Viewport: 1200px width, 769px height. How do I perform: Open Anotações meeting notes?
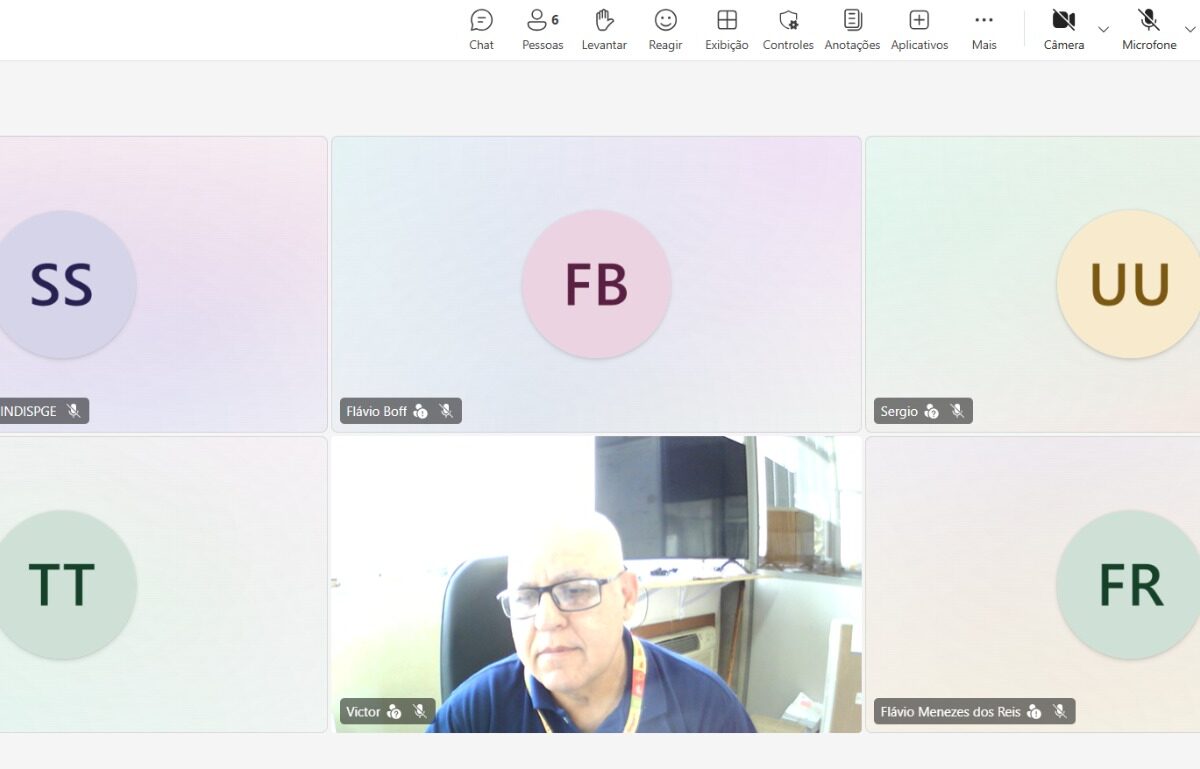(x=852, y=30)
